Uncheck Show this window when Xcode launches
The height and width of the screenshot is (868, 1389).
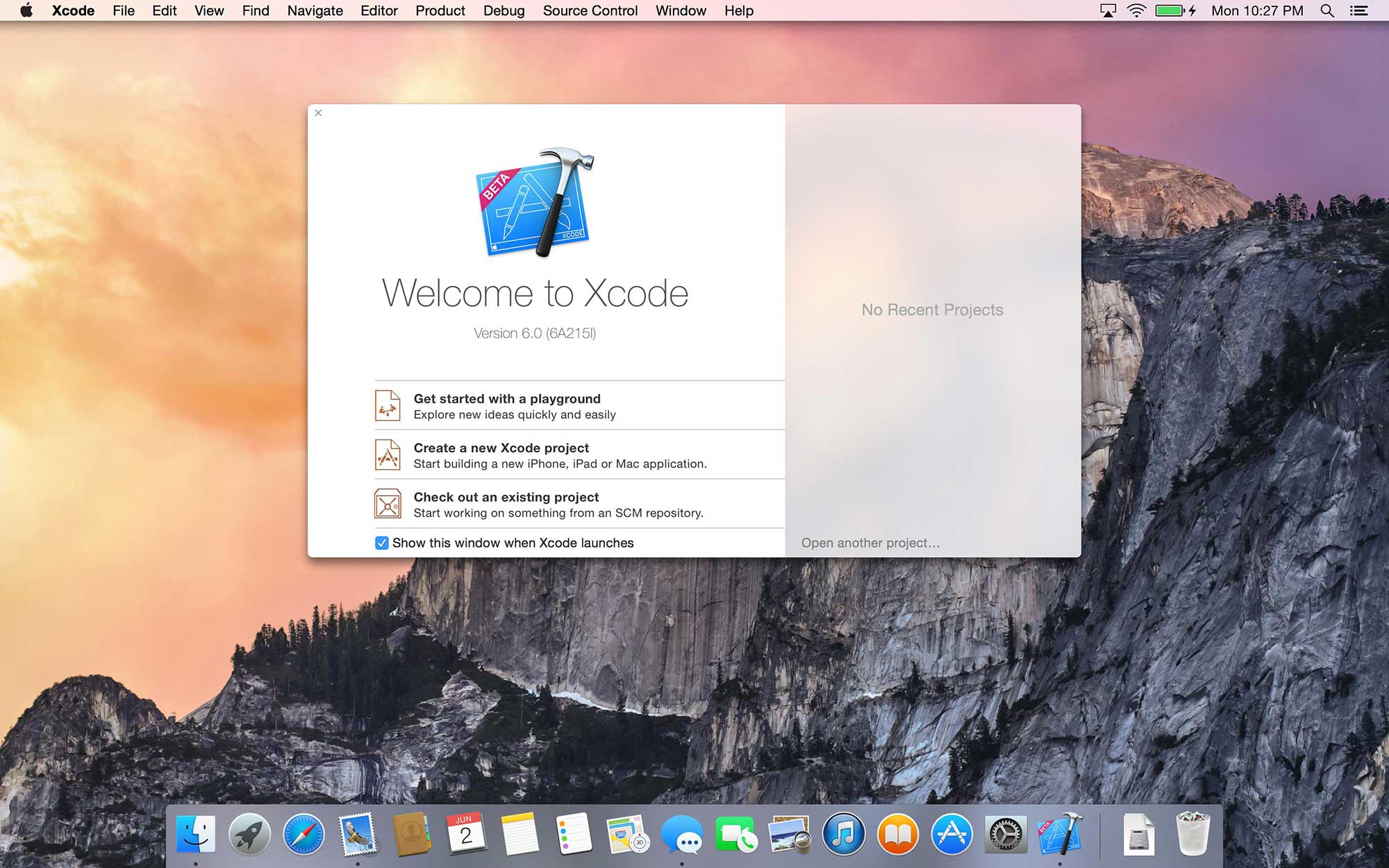tap(382, 543)
